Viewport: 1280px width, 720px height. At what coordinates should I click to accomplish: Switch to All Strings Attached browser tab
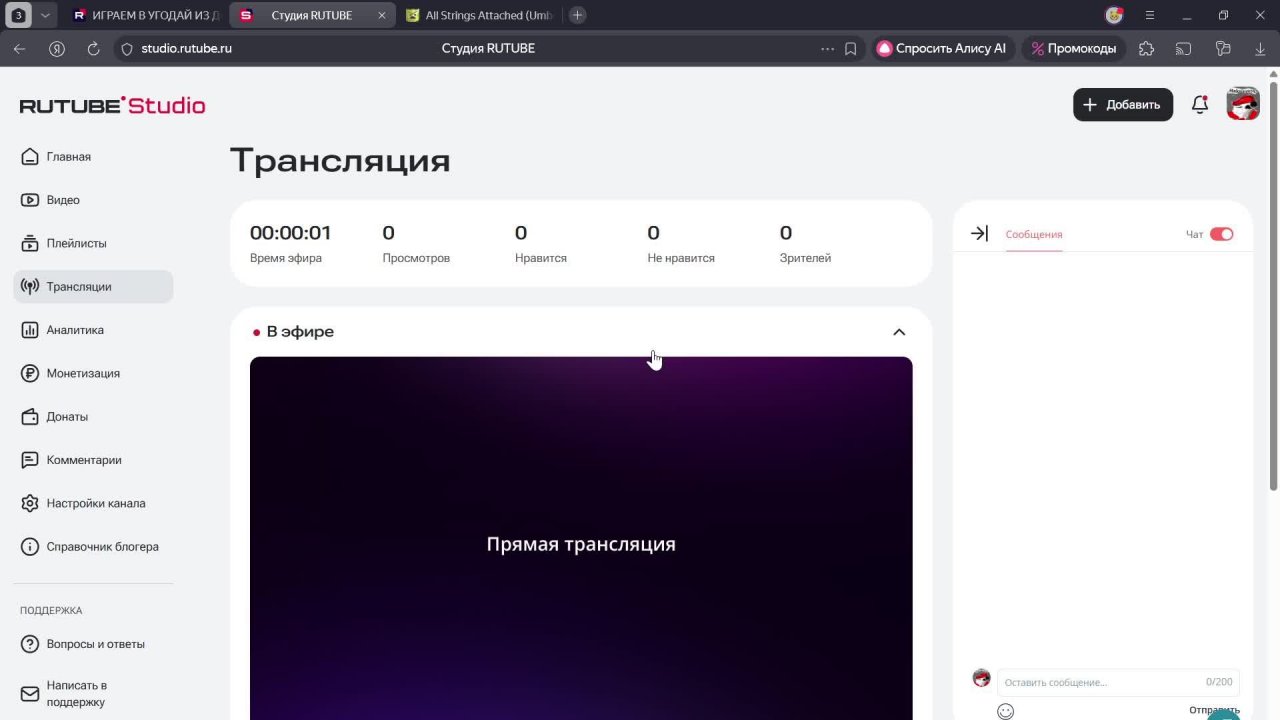tap(480, 15)
